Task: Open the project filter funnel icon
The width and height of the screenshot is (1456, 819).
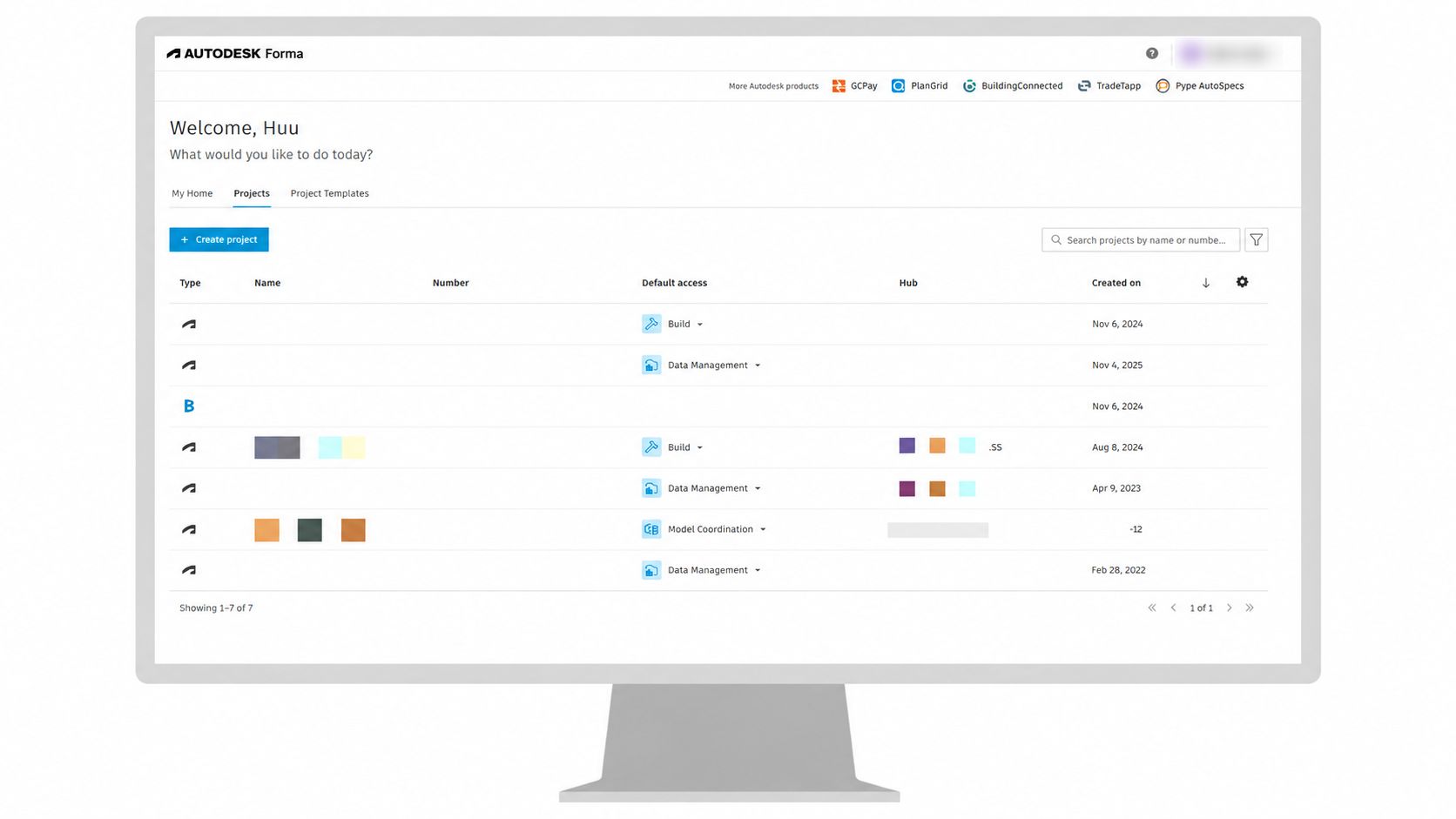Action: (1256, 240)
